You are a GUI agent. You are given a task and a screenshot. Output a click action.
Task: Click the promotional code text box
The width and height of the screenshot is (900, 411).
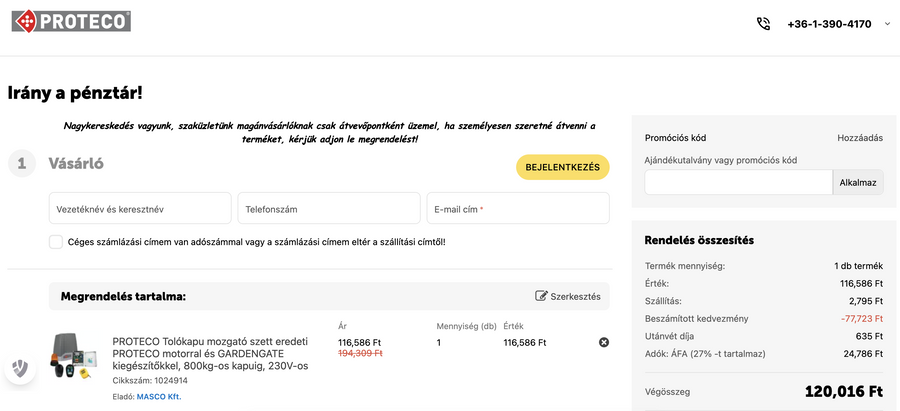point(738,182)
